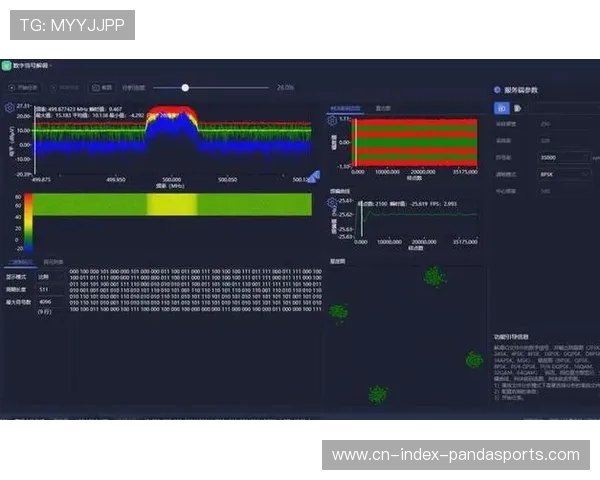This screenshot has width=600, height=480.
Task: Select the demodulated data tab above bit table
Action: coord(21,261)
